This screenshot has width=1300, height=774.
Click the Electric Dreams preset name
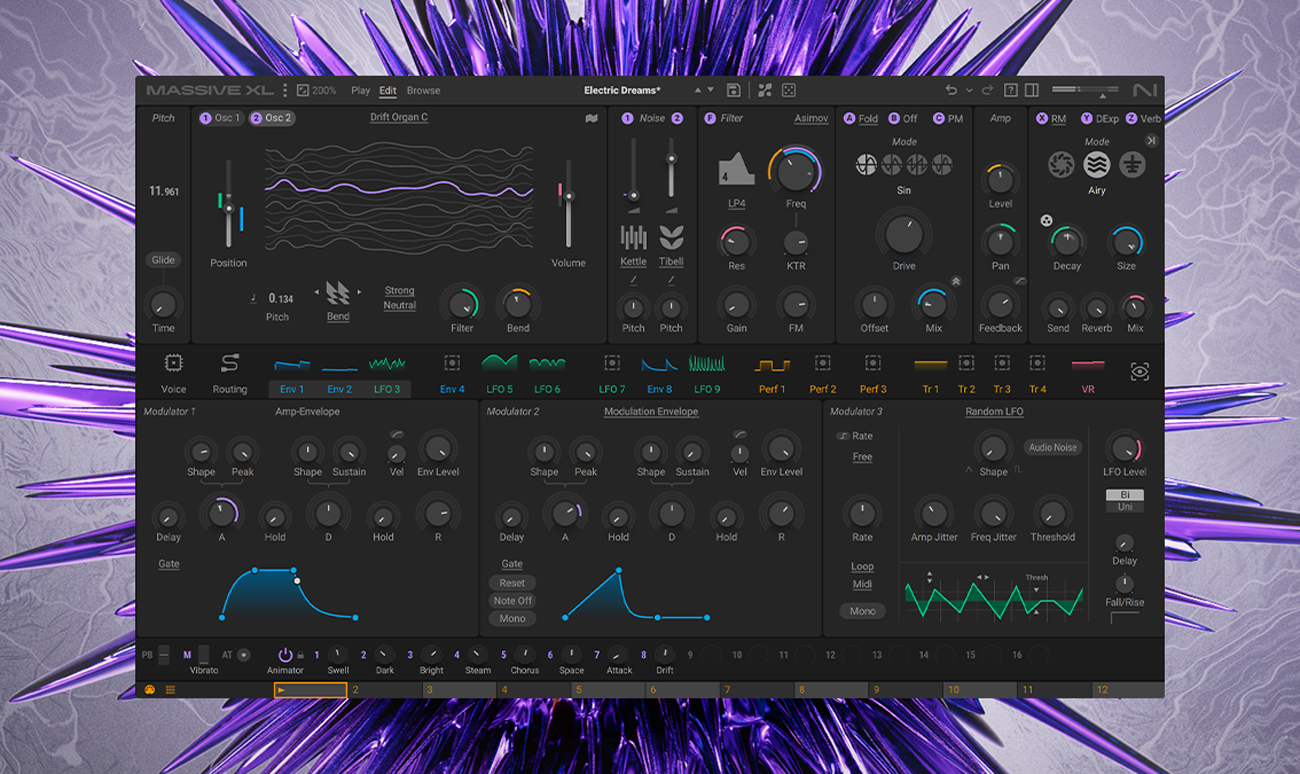(x=622, y=90)
